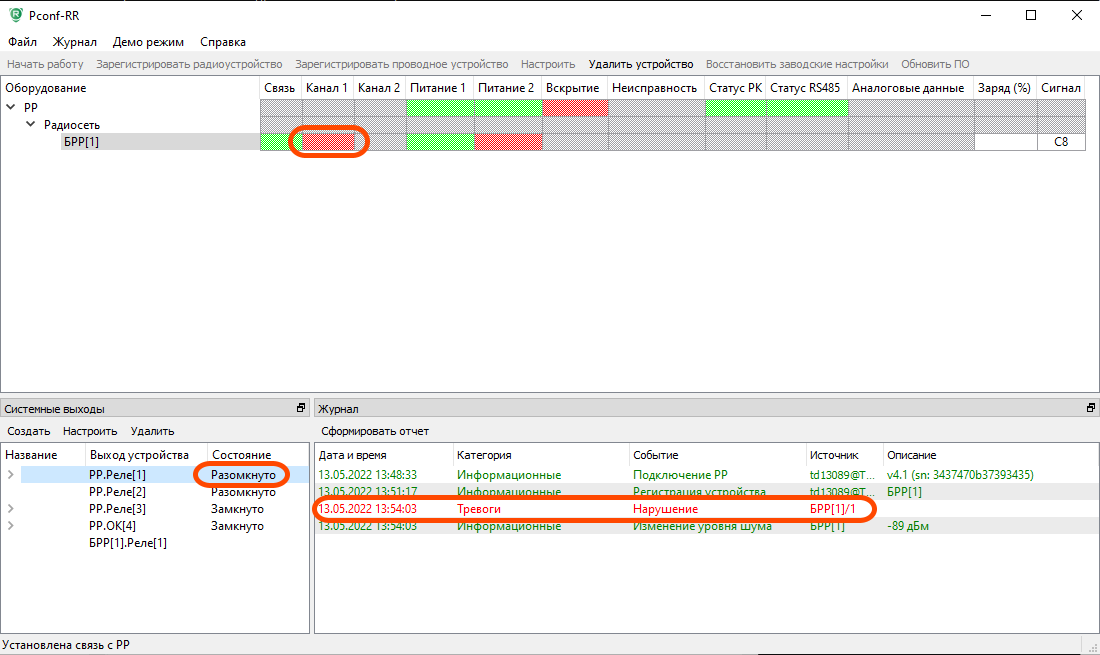
Task: Undock the Журнал panel with its float icon
Action: pyautogui.click(x=1091, y=408)
